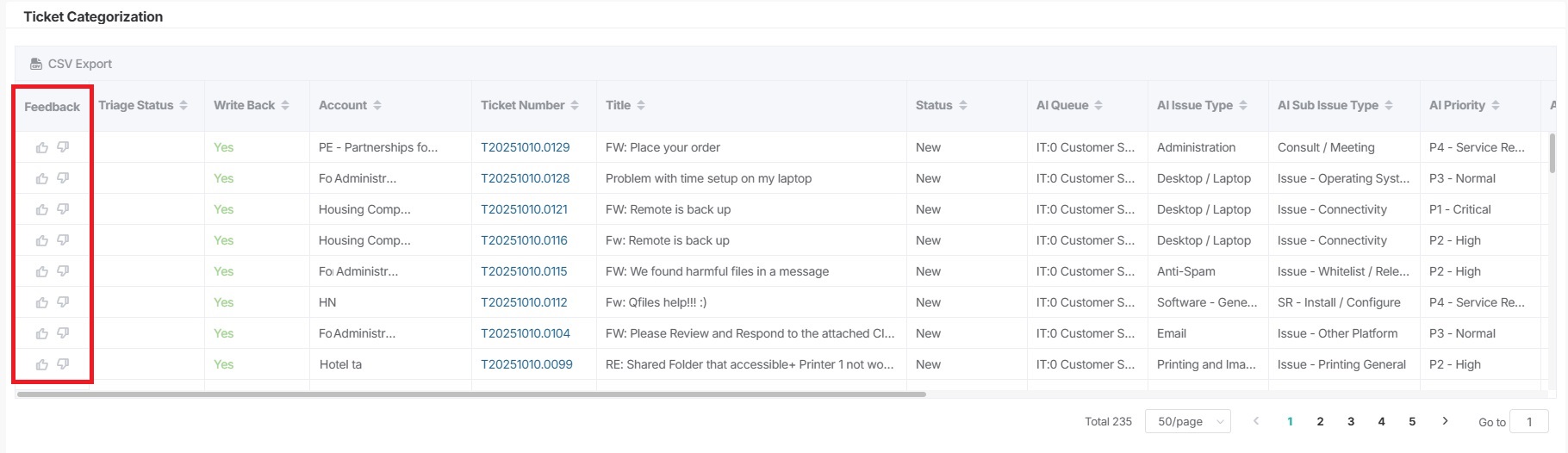Screen dimensions: 1568x453
Task: Select title 'FW: Place your order'
Action: (x=663, y=147)
